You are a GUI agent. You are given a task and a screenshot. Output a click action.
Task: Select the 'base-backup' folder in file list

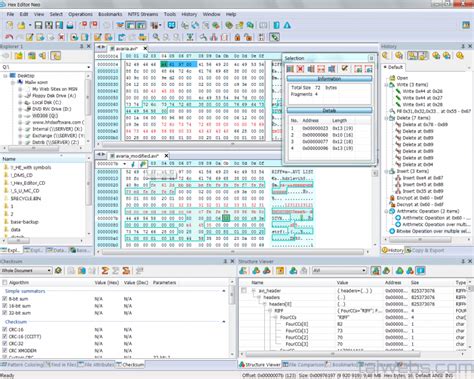(24, 222)
